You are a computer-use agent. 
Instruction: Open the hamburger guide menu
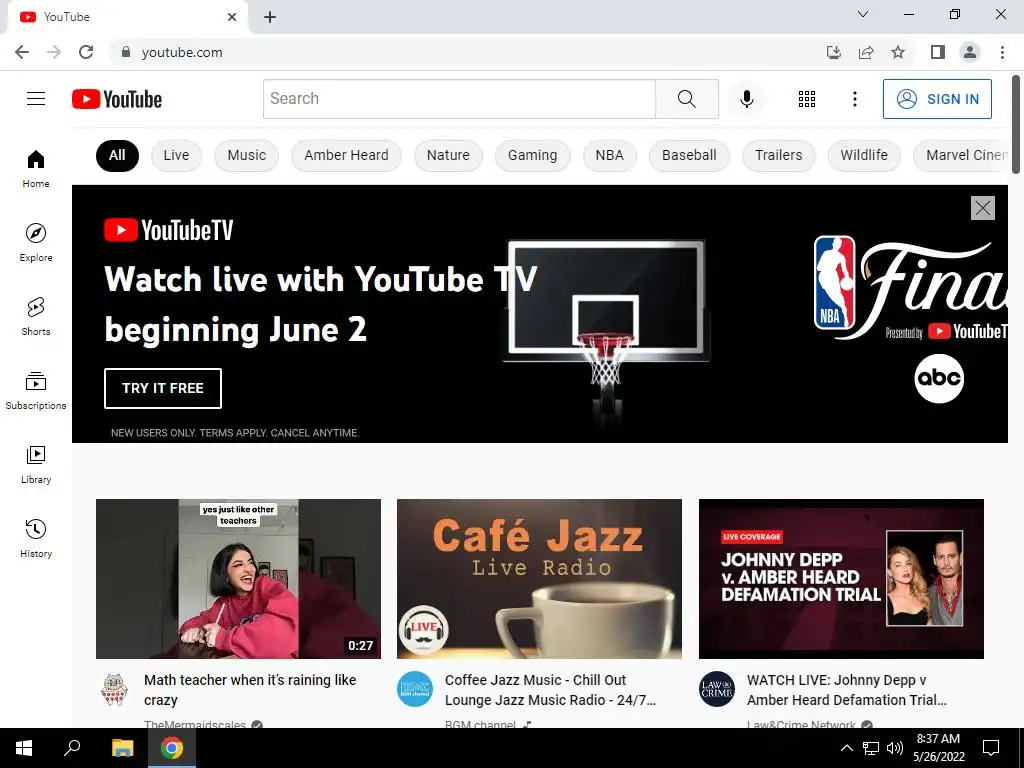36,99
